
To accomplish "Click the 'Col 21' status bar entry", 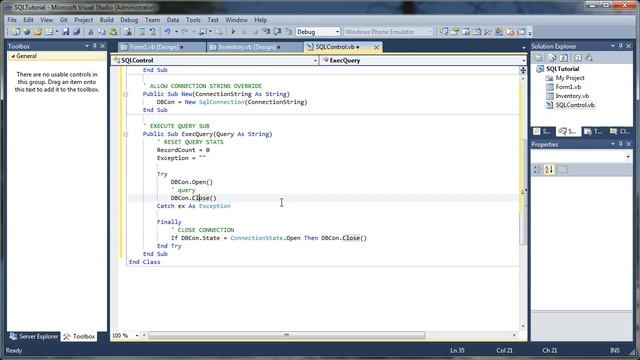I will click(504, 350).
